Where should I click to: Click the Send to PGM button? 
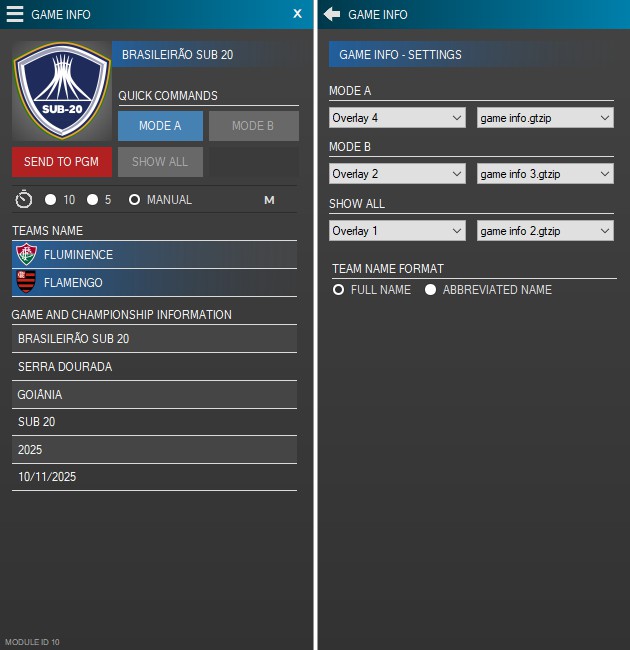[61, 162]
